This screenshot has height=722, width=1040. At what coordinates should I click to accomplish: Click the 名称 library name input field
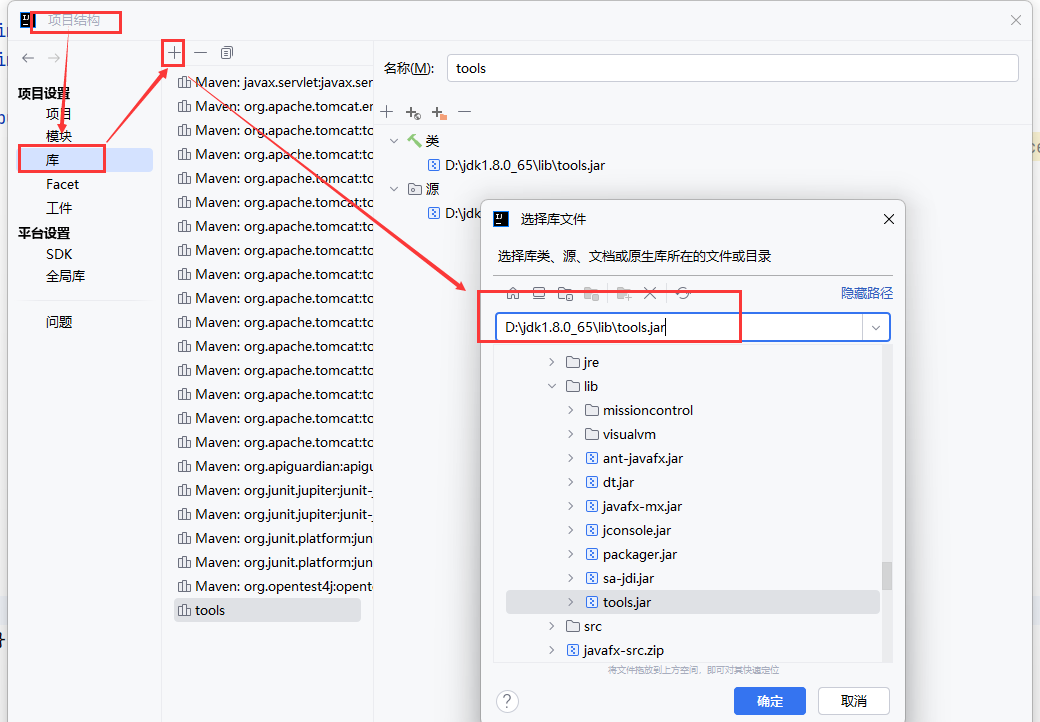[732, 68]
